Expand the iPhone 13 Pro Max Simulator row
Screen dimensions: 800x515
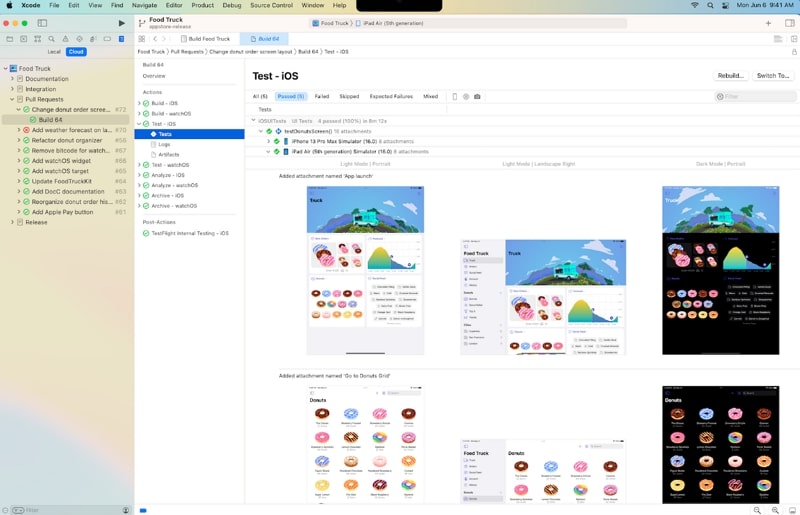pyautogui.click(x=268, y=141)
